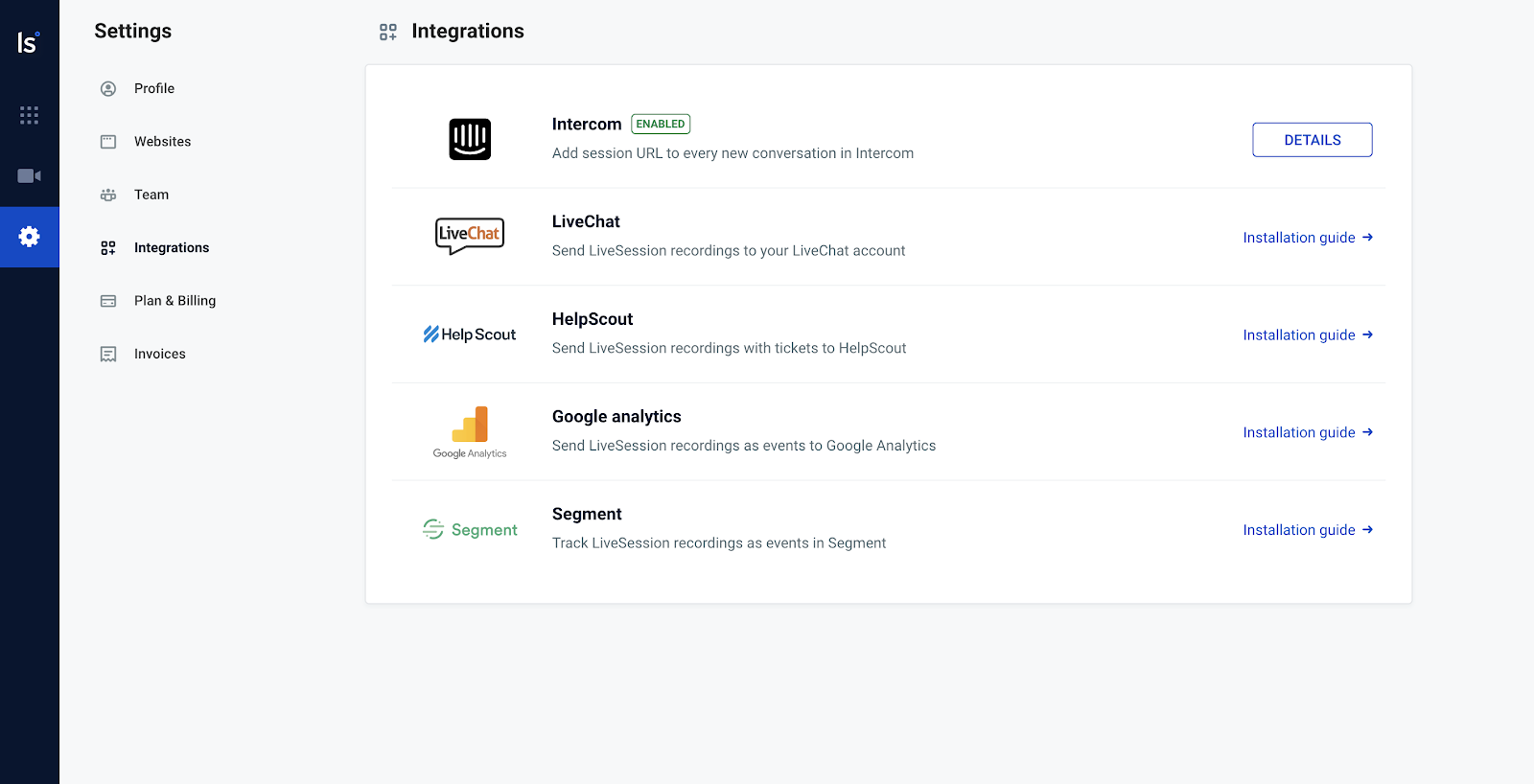Screen dimensions: 1534x784
Task: Click the Intercom integration title
Action: 587,125
